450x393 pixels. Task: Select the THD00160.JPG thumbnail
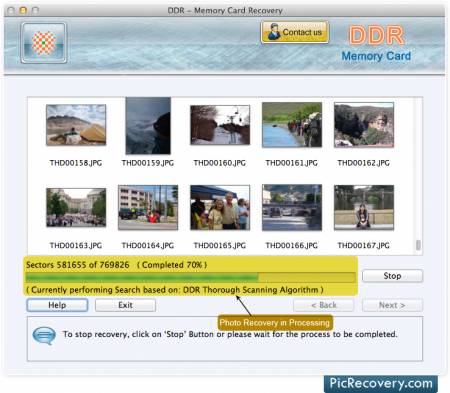(x=220, y=125)
